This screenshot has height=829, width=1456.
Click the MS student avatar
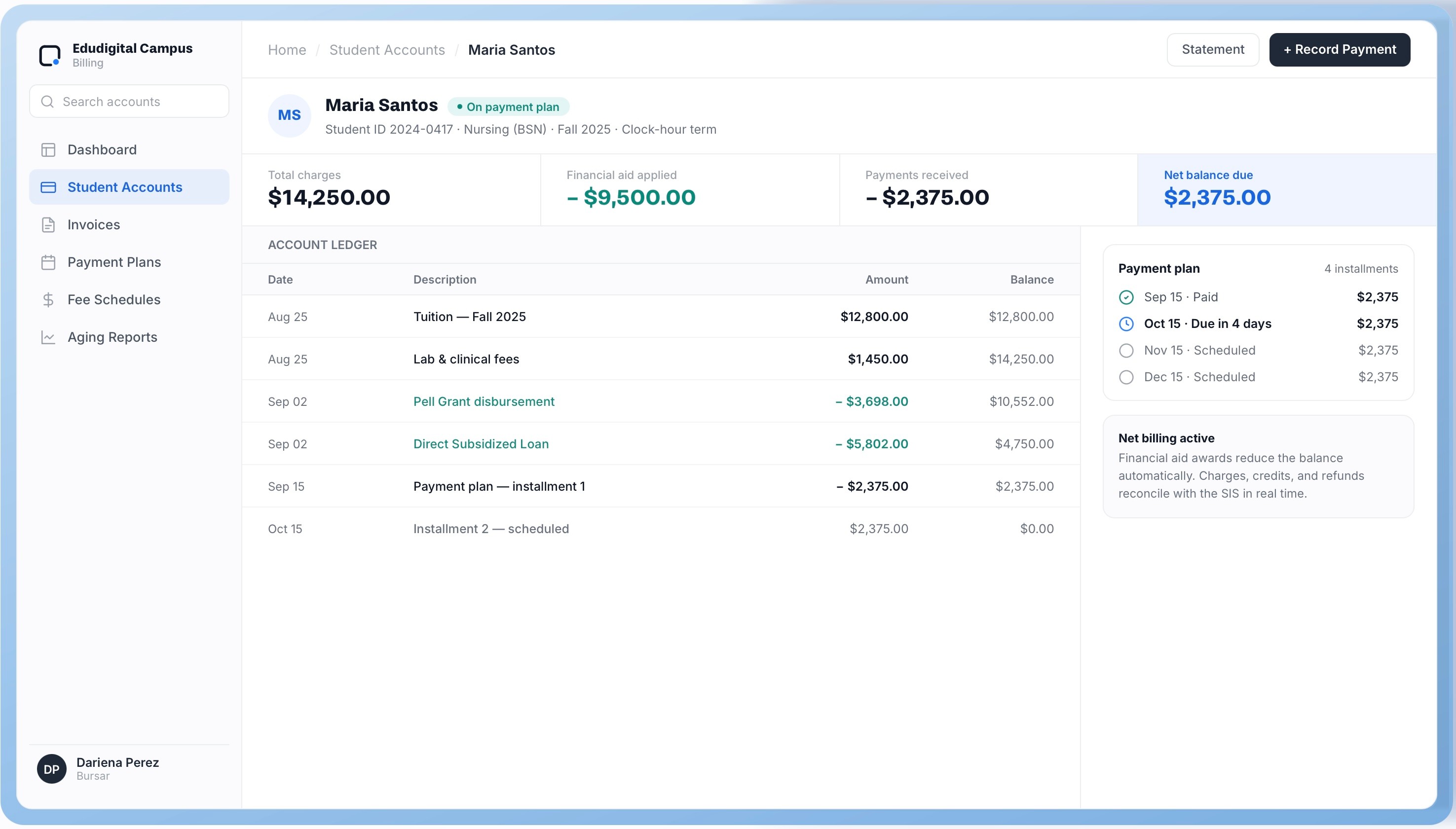point(290,115)
